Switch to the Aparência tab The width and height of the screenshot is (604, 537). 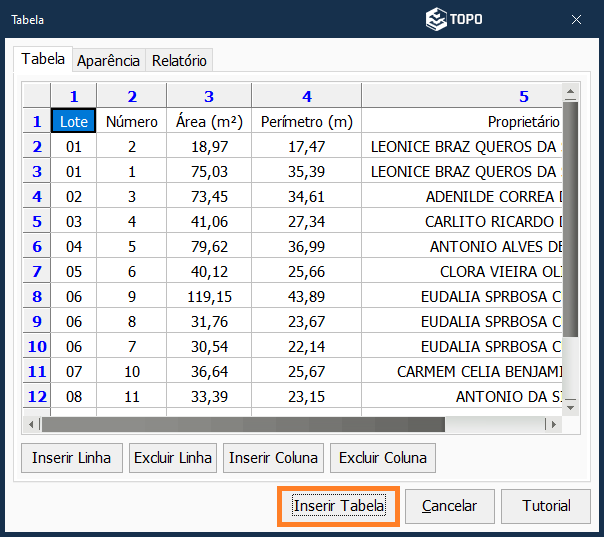tap(108, 61)
